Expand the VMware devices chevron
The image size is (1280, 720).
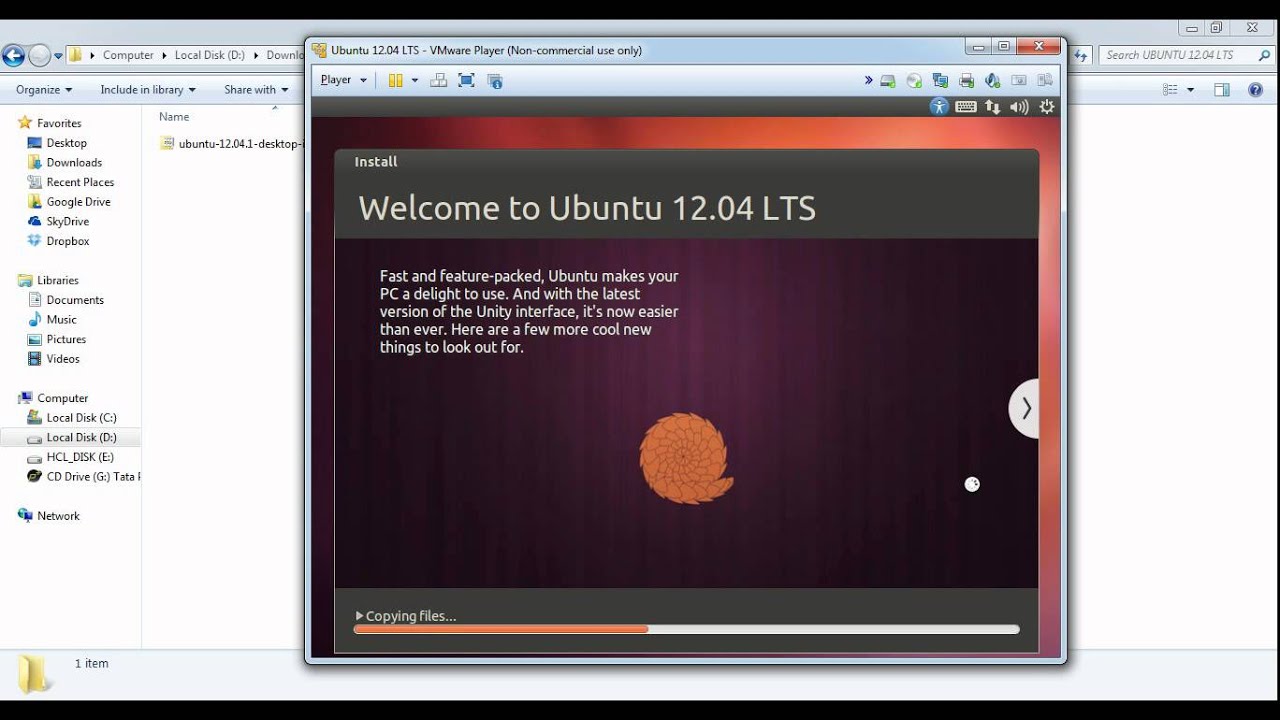tap(869, 80)
